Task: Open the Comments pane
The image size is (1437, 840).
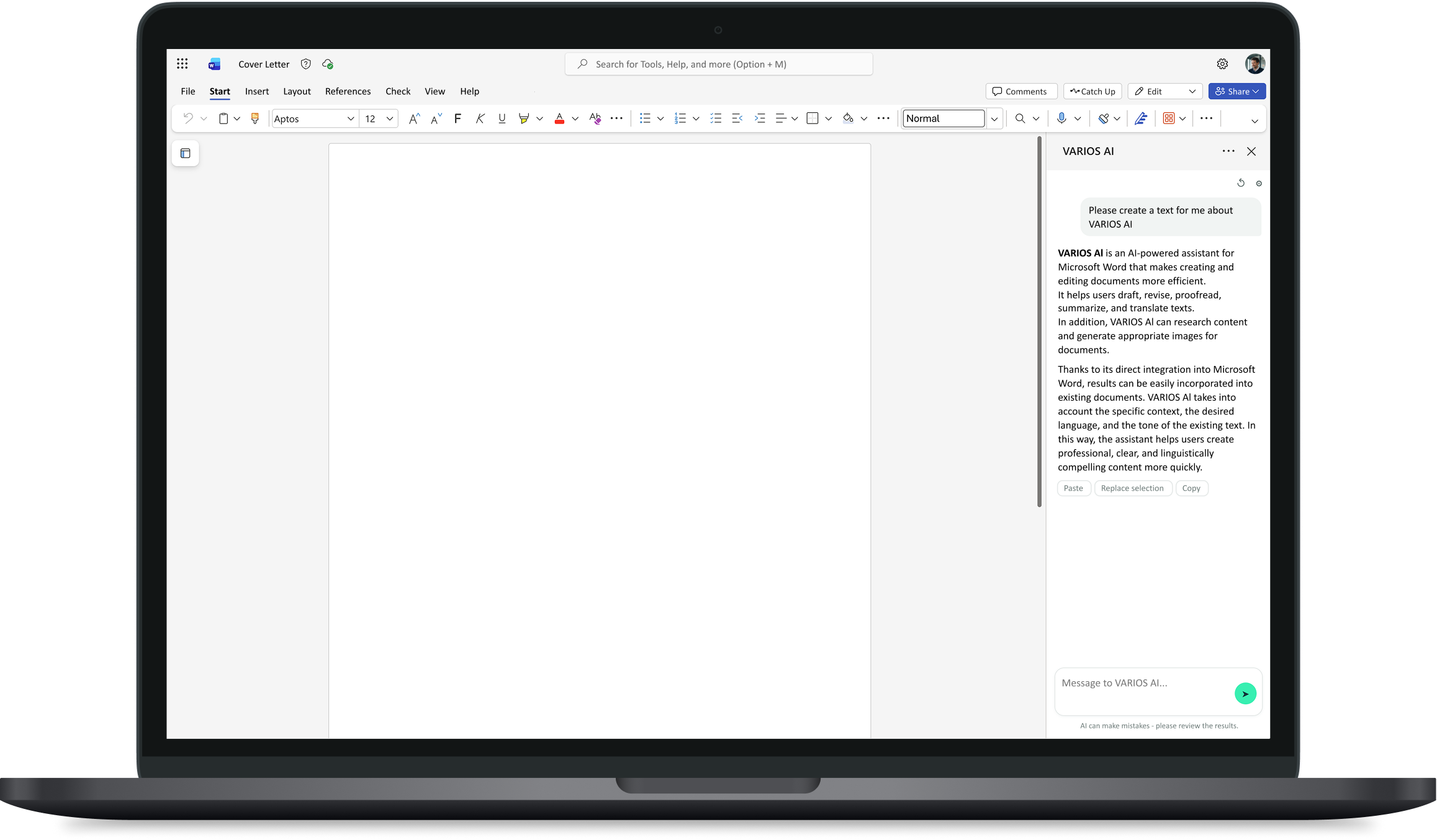Action: pos(1021,91)
